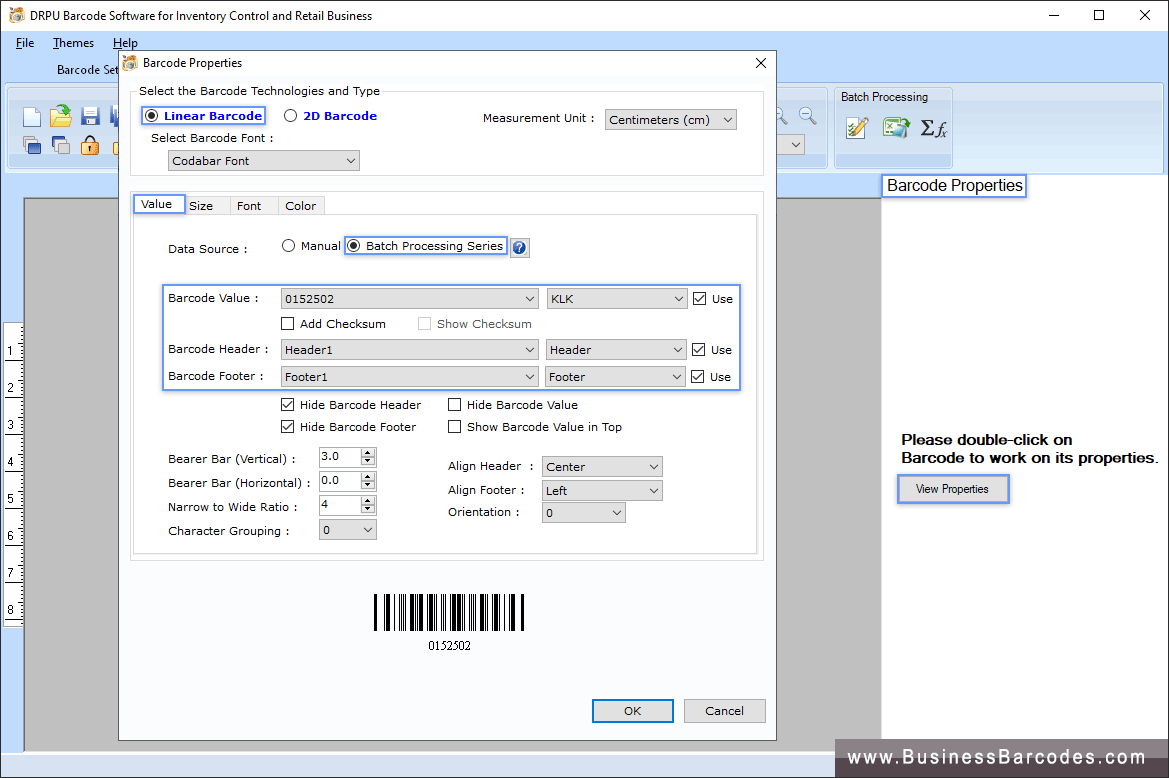Open an existing file from toolbar
The height and width of the screenshot is (778, 1169).
pos(60,115)
